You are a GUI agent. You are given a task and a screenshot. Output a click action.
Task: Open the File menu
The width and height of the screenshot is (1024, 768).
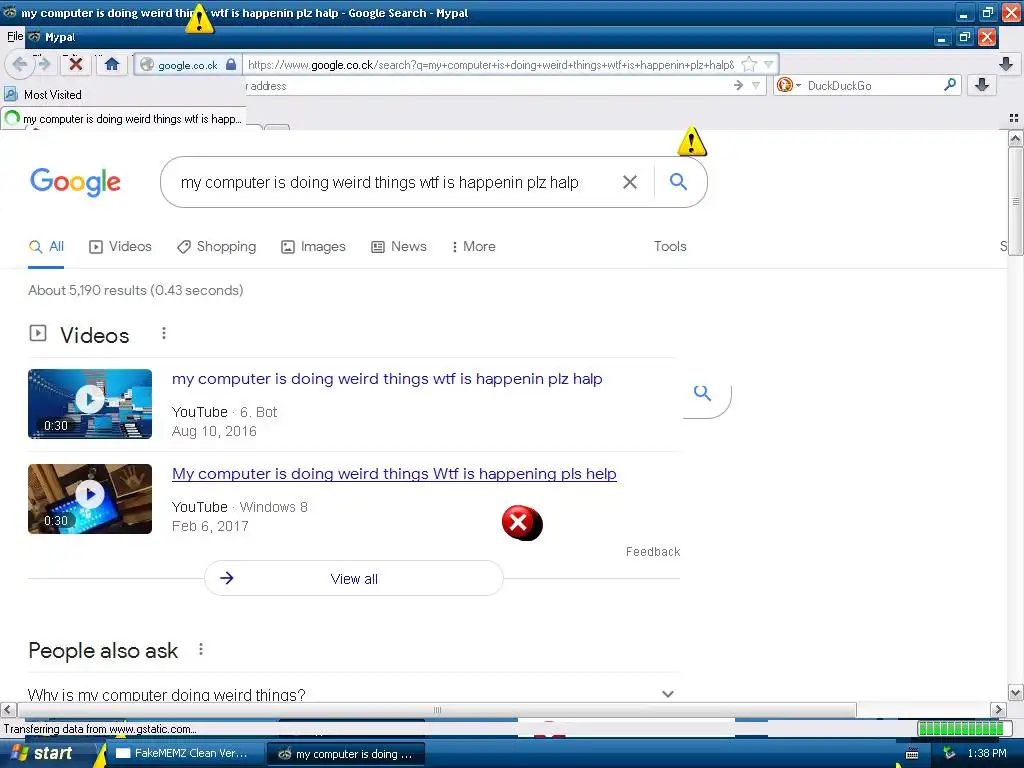[x=14, y=37]
